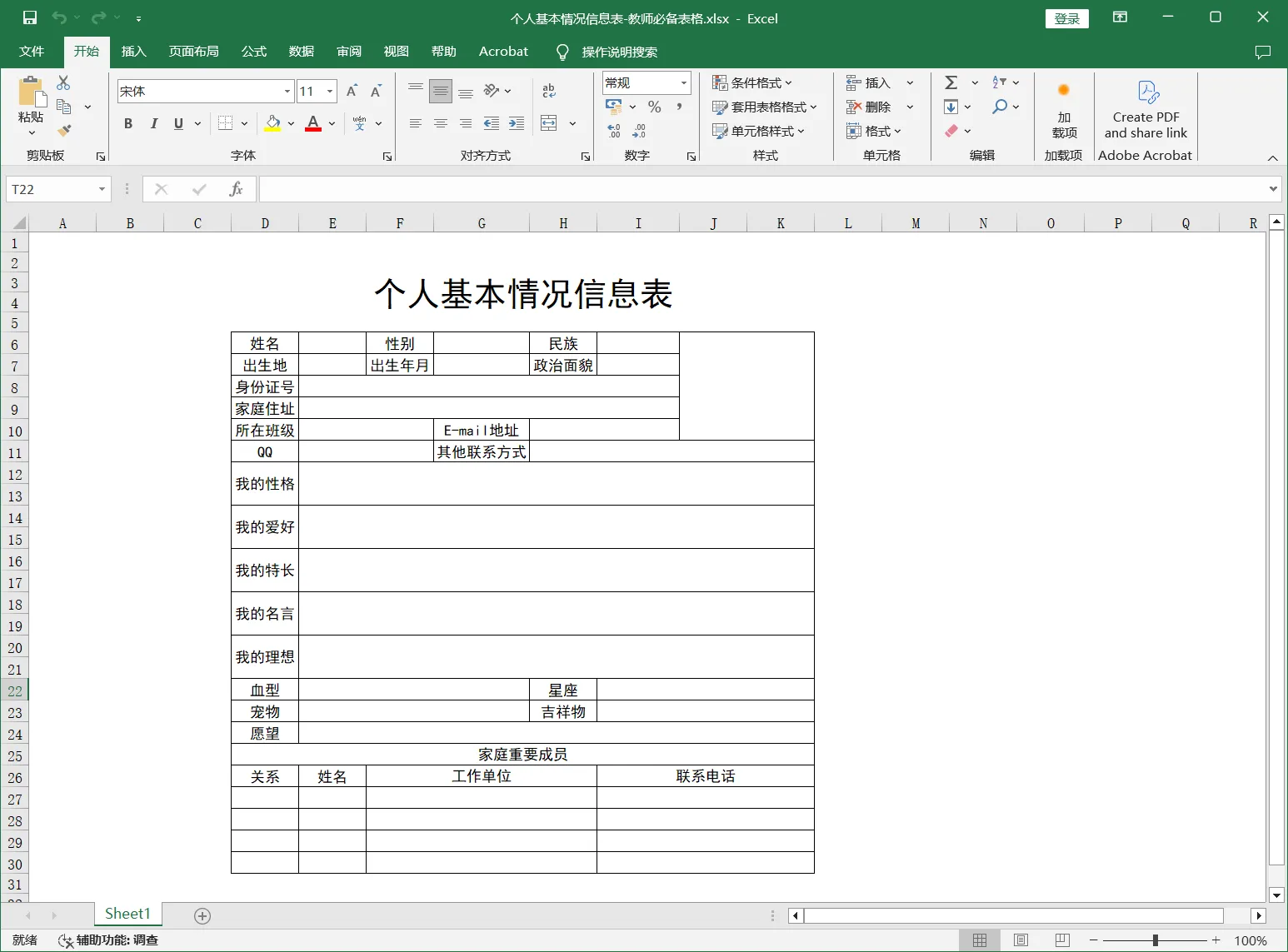1288x952 pixels.
Task: Open the number format dropdown 常规
Action: 684,82
